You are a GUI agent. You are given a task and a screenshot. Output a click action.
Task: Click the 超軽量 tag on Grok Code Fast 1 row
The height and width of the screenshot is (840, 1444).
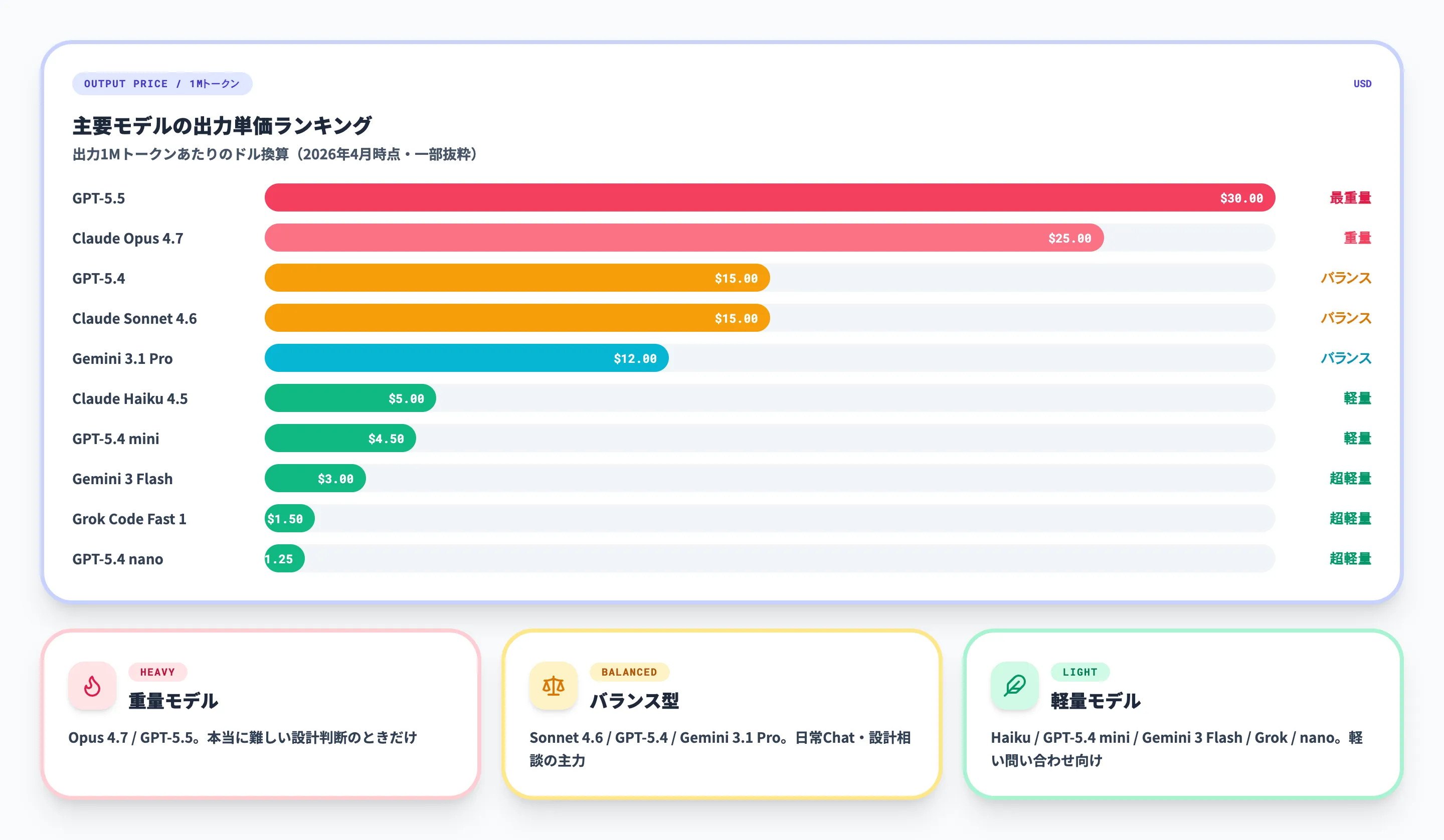[x=1351, y=519]
